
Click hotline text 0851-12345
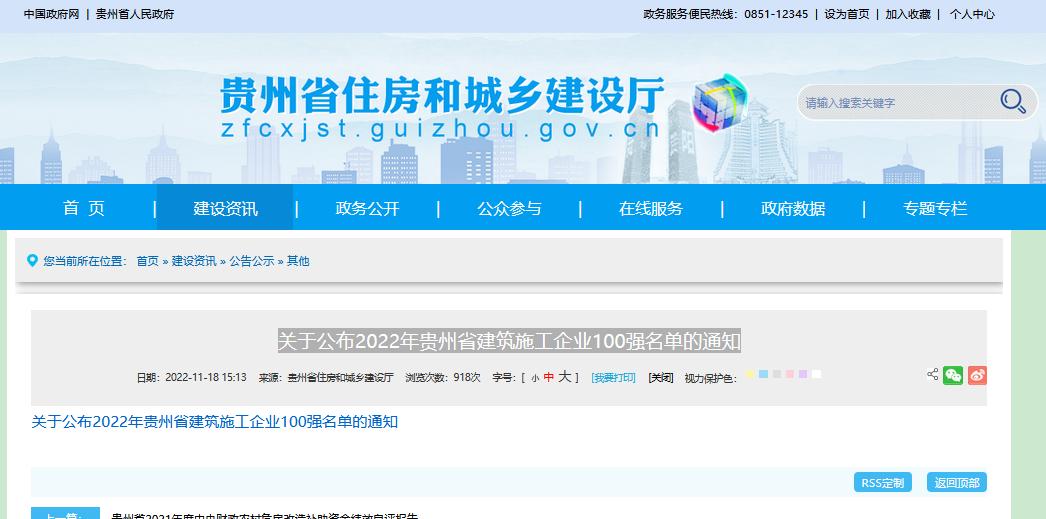pos(776,14)
